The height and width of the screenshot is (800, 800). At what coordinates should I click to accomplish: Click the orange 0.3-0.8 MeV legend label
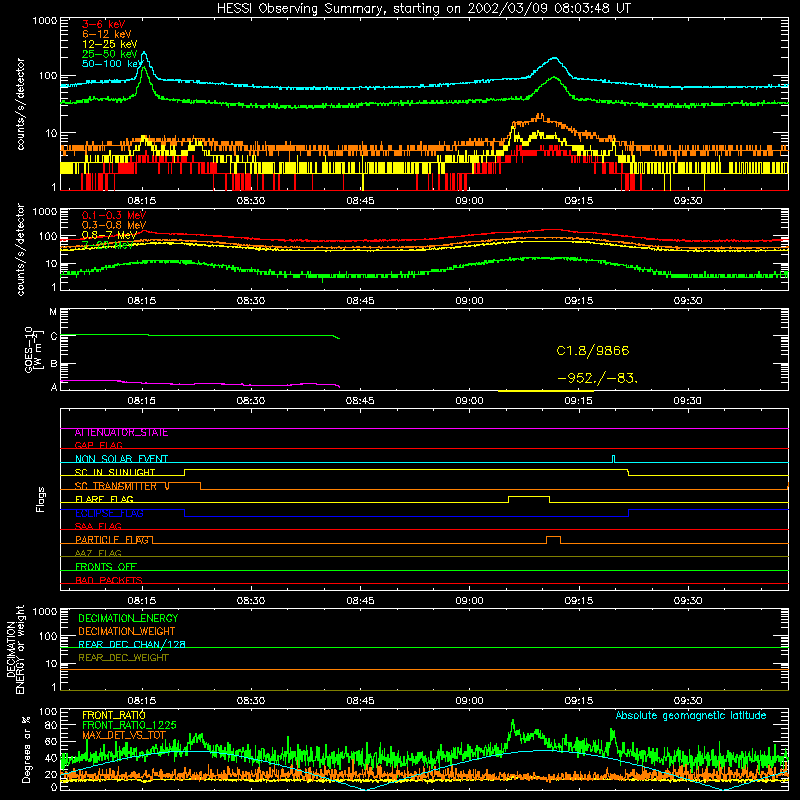114,225
